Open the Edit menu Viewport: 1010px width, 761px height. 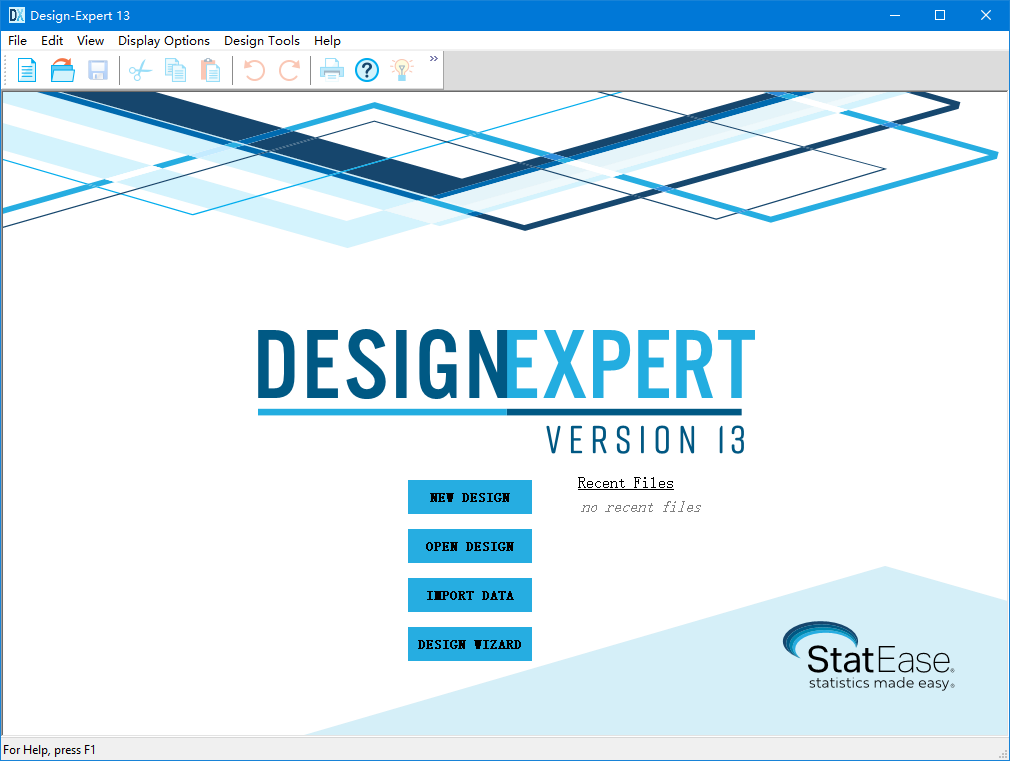tap(52, 41)
